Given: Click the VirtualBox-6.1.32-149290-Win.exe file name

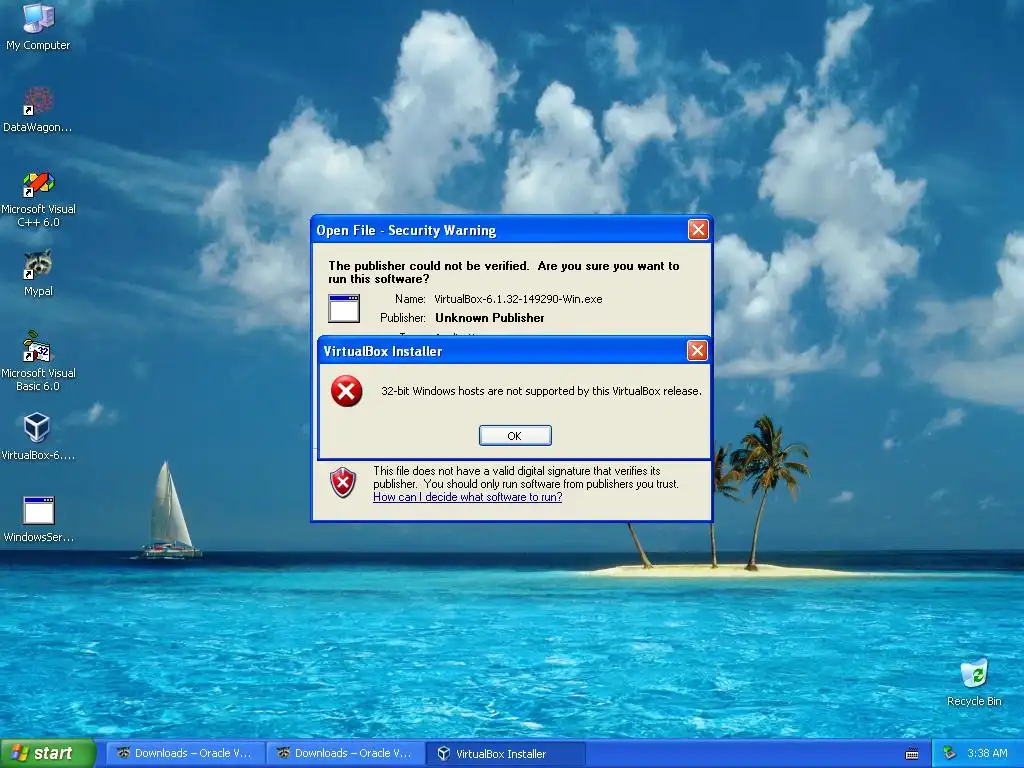Looking at the screenshot, I should [x=518, y=299].
